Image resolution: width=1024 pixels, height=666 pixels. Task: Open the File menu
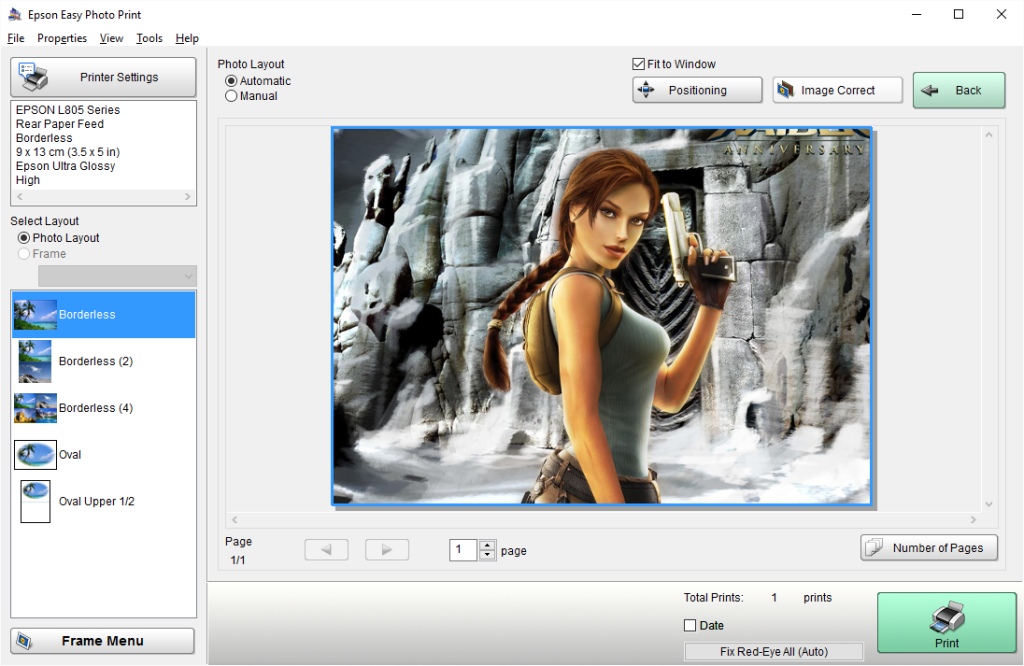[x=15, y=38]
